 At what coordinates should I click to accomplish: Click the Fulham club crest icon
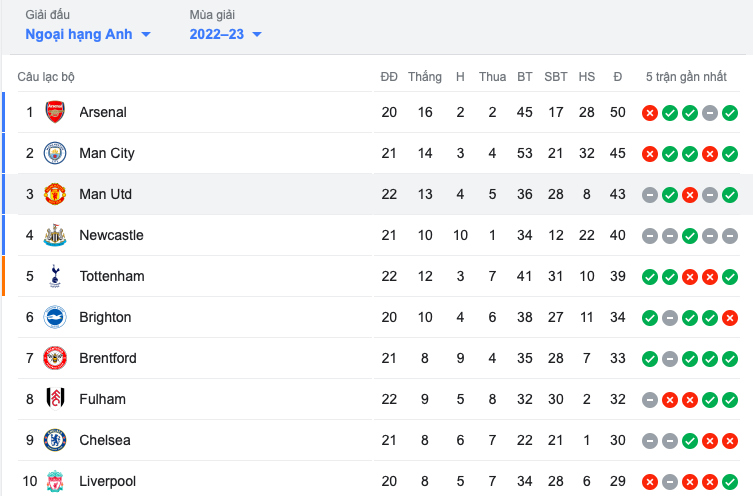pos(55,399)
